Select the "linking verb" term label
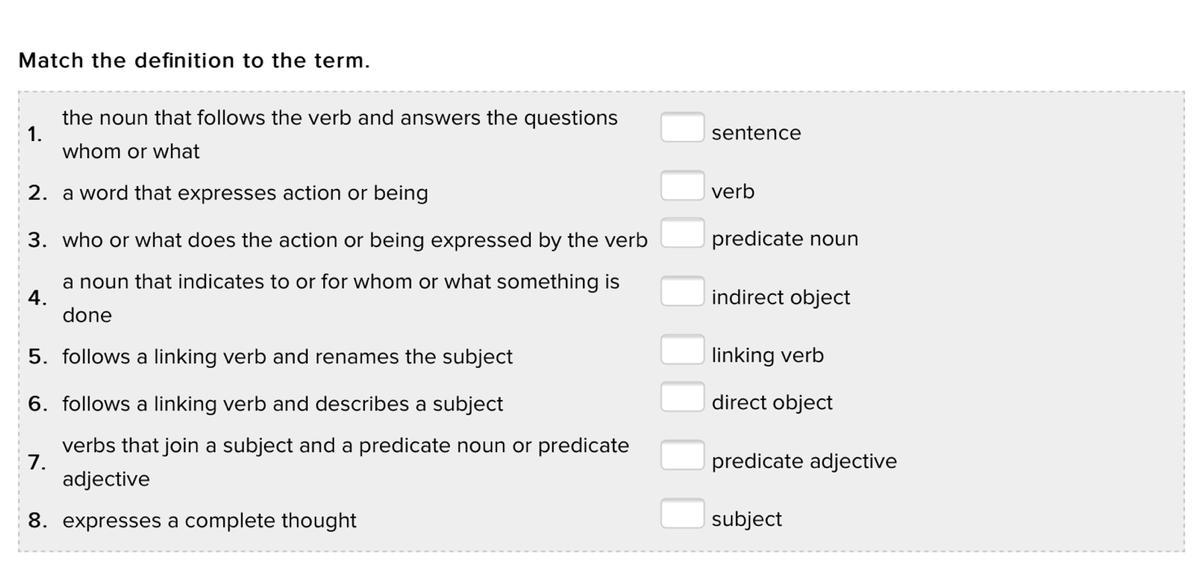This screenshot has width=1200, height=571. click(768, 355)
